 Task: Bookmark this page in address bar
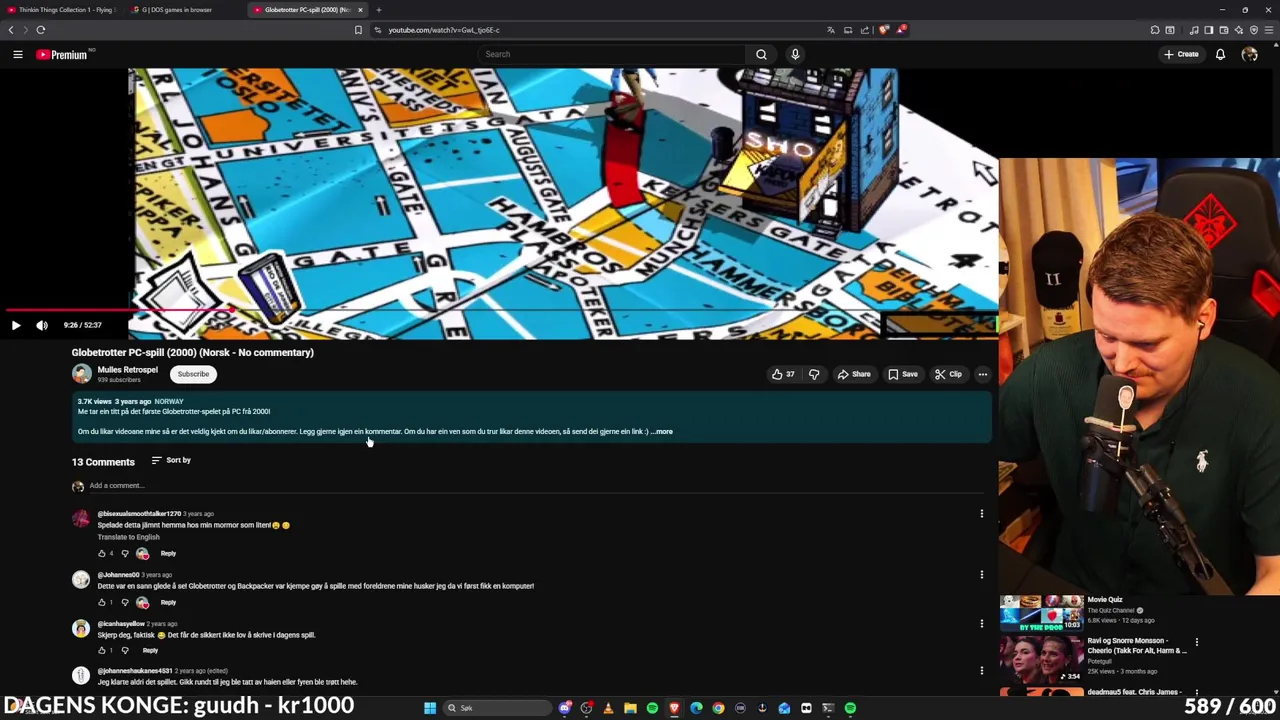point(358,30)
